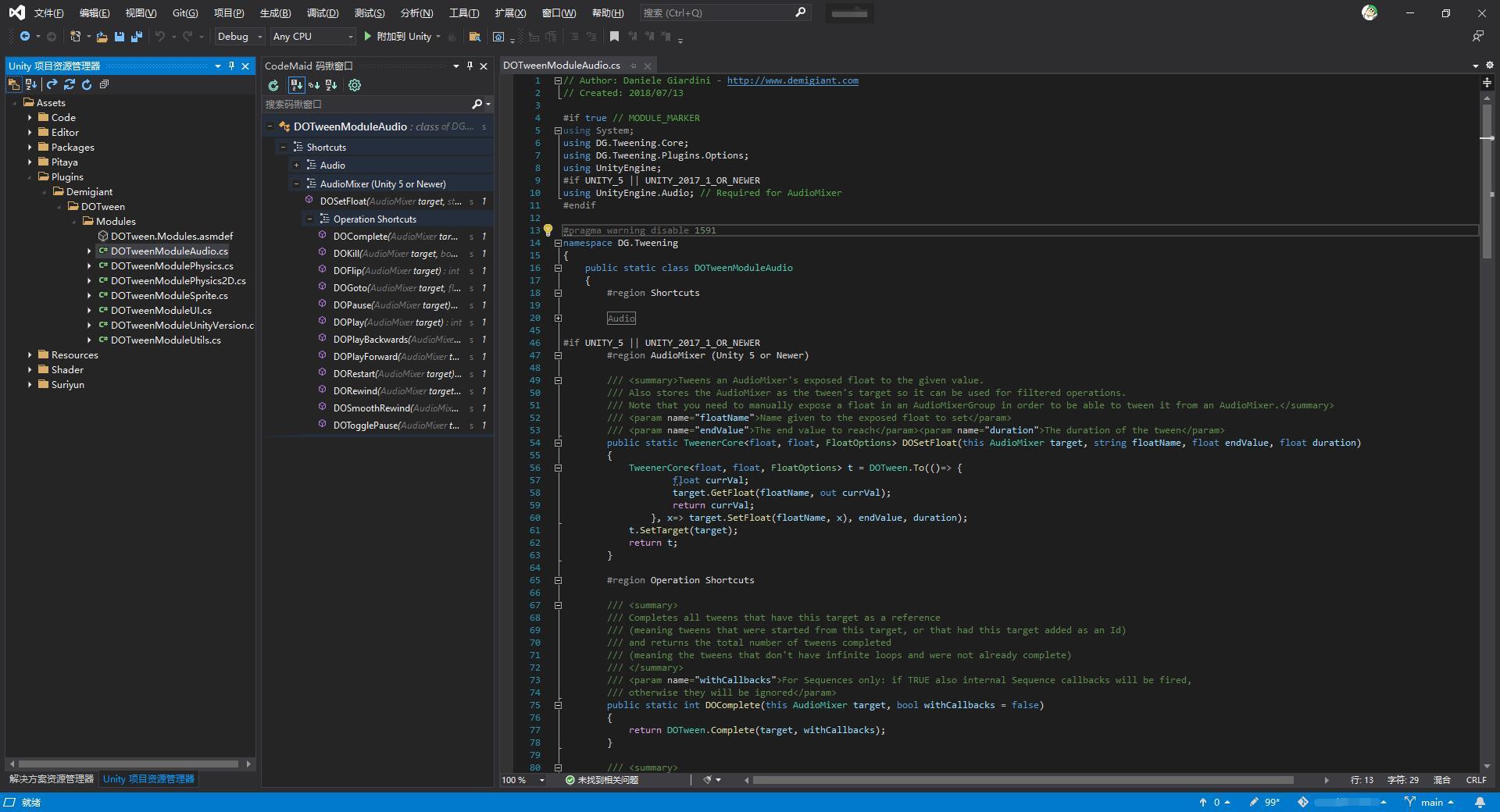The width and height of the screenshot is (1500, 812).
Task: Open the http://www.demigiant.com link in code
Action: (792, 80)
